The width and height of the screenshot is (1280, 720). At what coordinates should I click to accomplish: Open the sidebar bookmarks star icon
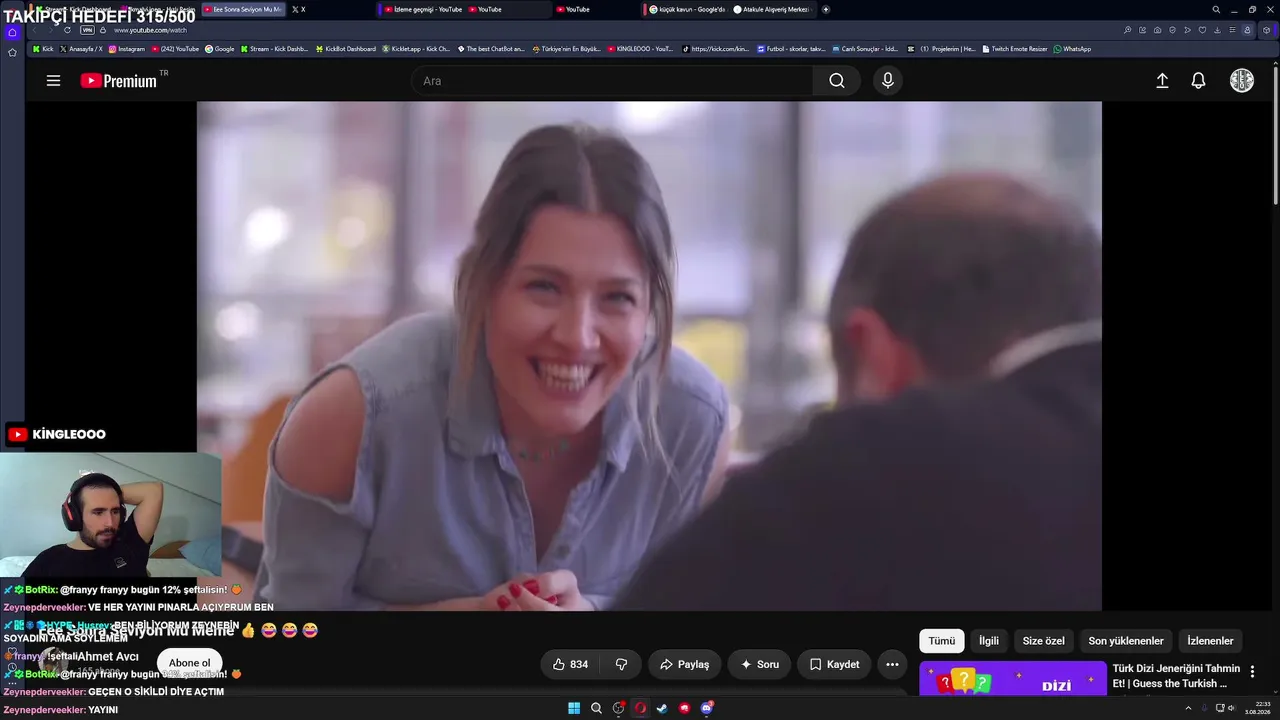(12, 52)
